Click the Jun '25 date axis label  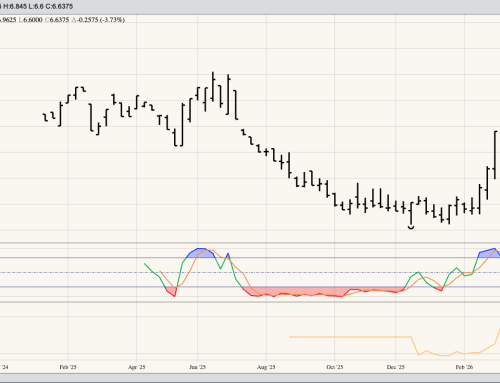point(197,367)
